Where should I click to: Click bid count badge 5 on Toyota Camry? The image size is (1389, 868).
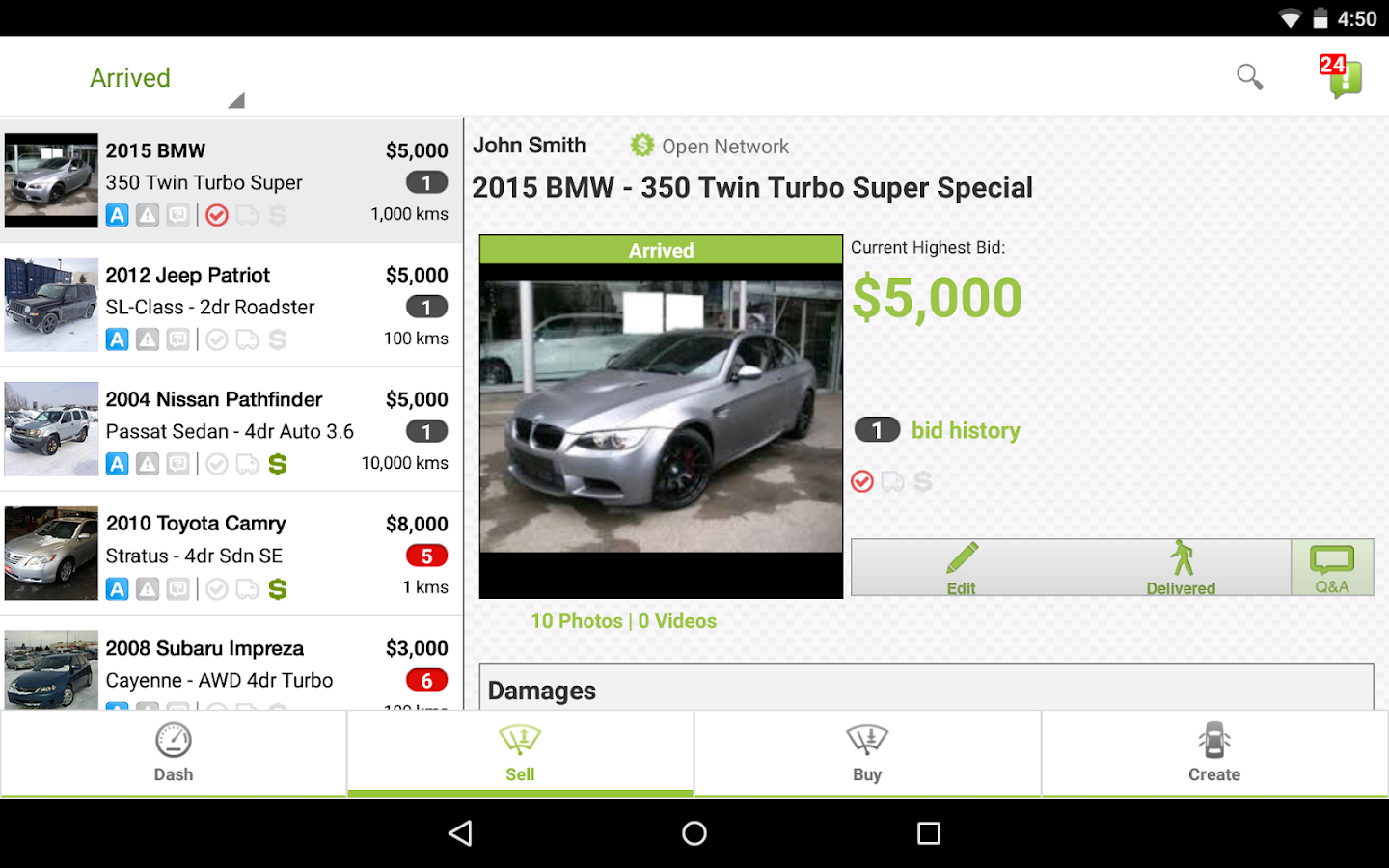pyautogui.click(x=426, y=556)
